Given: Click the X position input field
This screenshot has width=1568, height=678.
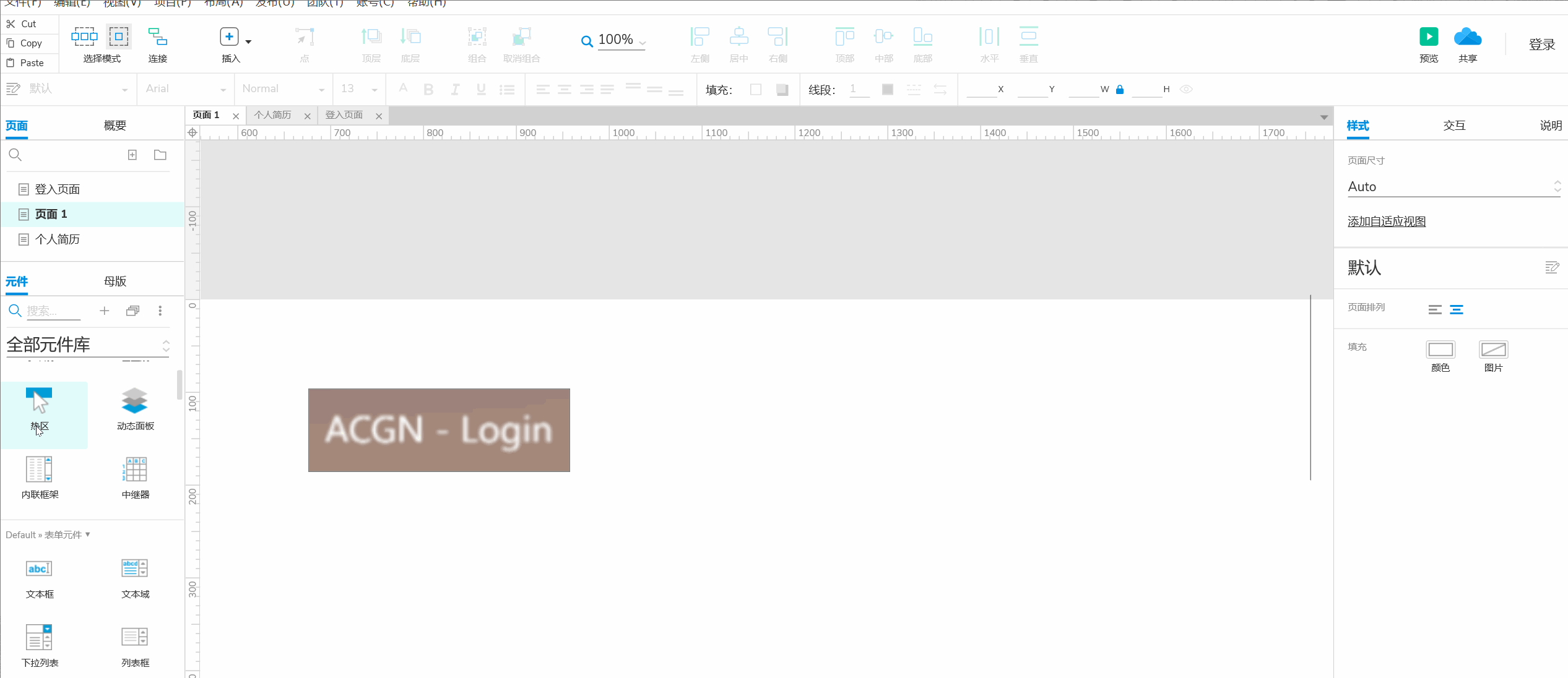Looking at the screenshot, I should click(x=981, y=90).
